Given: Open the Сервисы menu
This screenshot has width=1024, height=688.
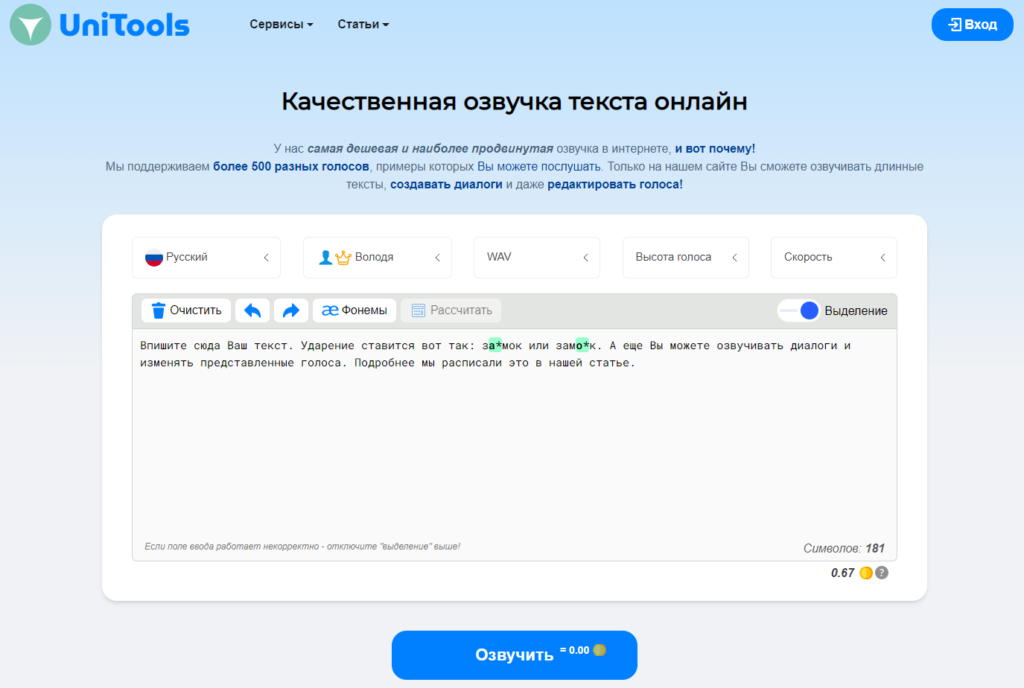Looking at the screenshot, I should (281, 24).
